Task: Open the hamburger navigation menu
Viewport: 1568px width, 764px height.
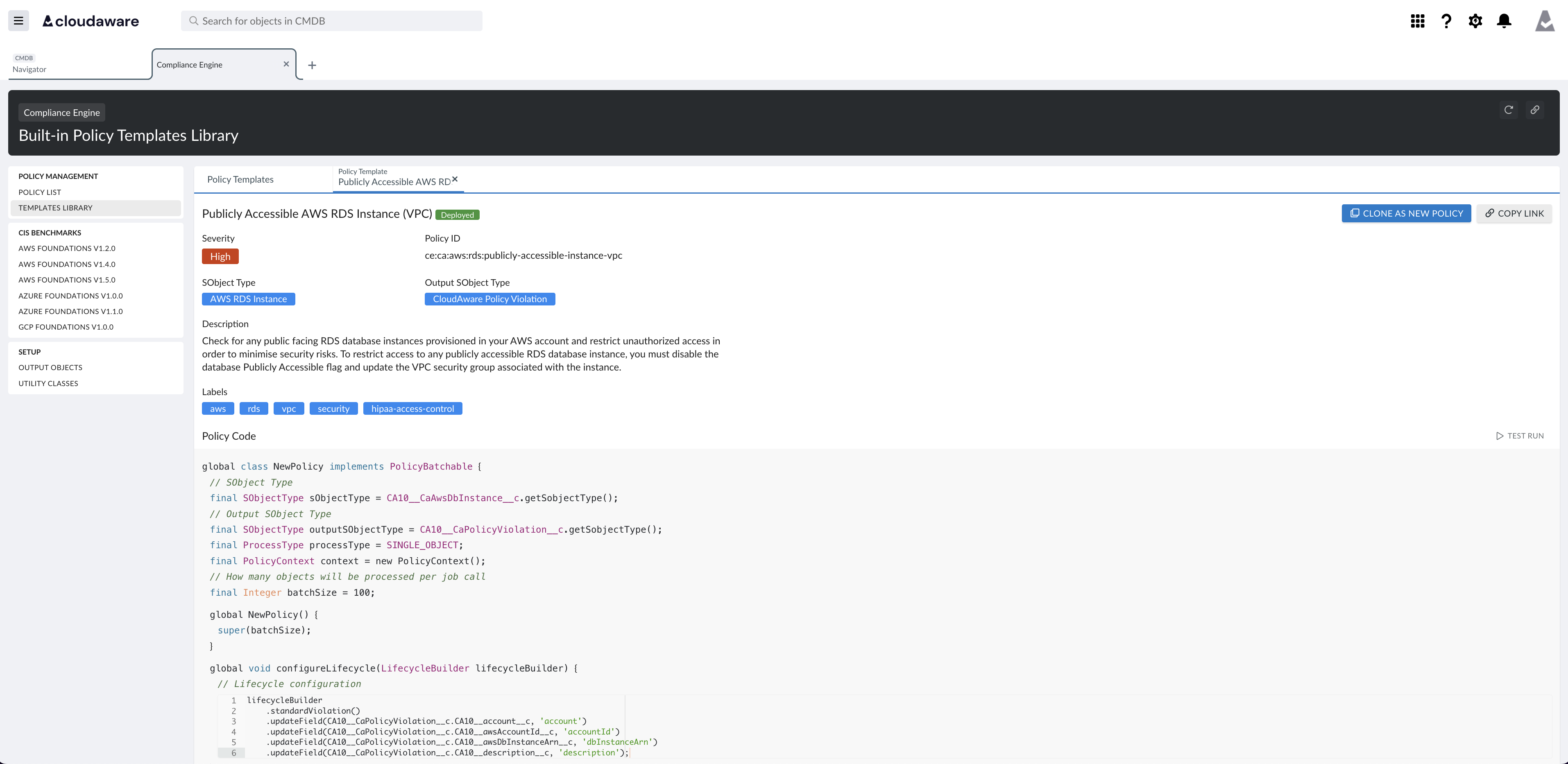Action: click(x=18, y=21)
